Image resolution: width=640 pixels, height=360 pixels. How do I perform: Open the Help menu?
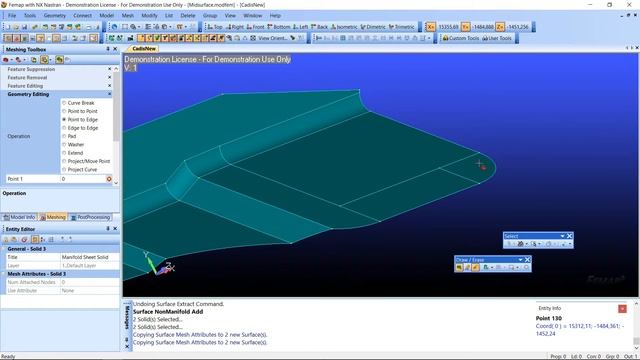[275, 16]
